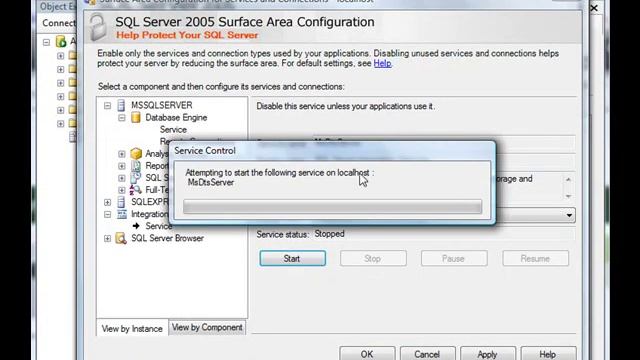This screenshot has height=360, width=640.
Task: Click the SQLEXPRESS instance icon
Action: (x=121, y=202)
